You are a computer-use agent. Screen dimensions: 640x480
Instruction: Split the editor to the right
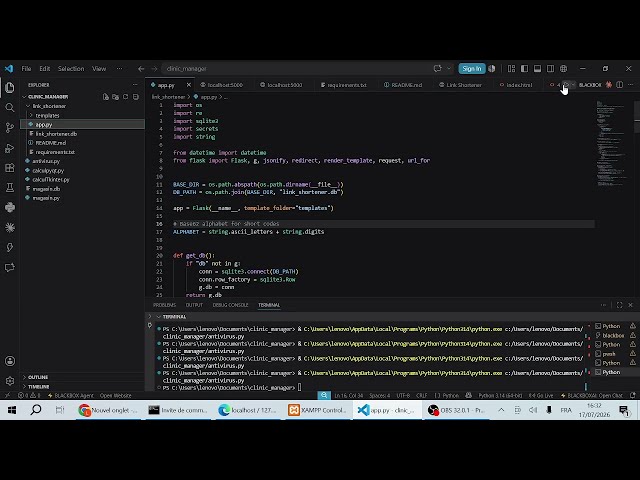pos(620,85)
